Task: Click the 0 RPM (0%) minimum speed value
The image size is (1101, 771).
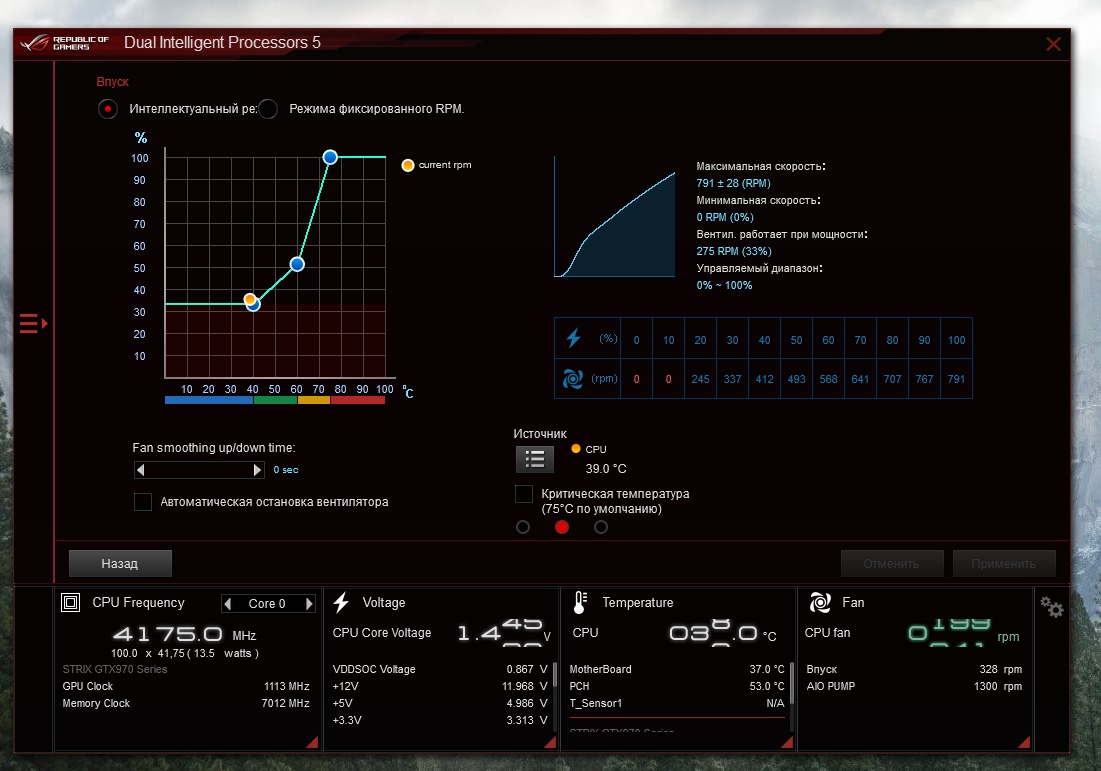Action: [725, 218]
